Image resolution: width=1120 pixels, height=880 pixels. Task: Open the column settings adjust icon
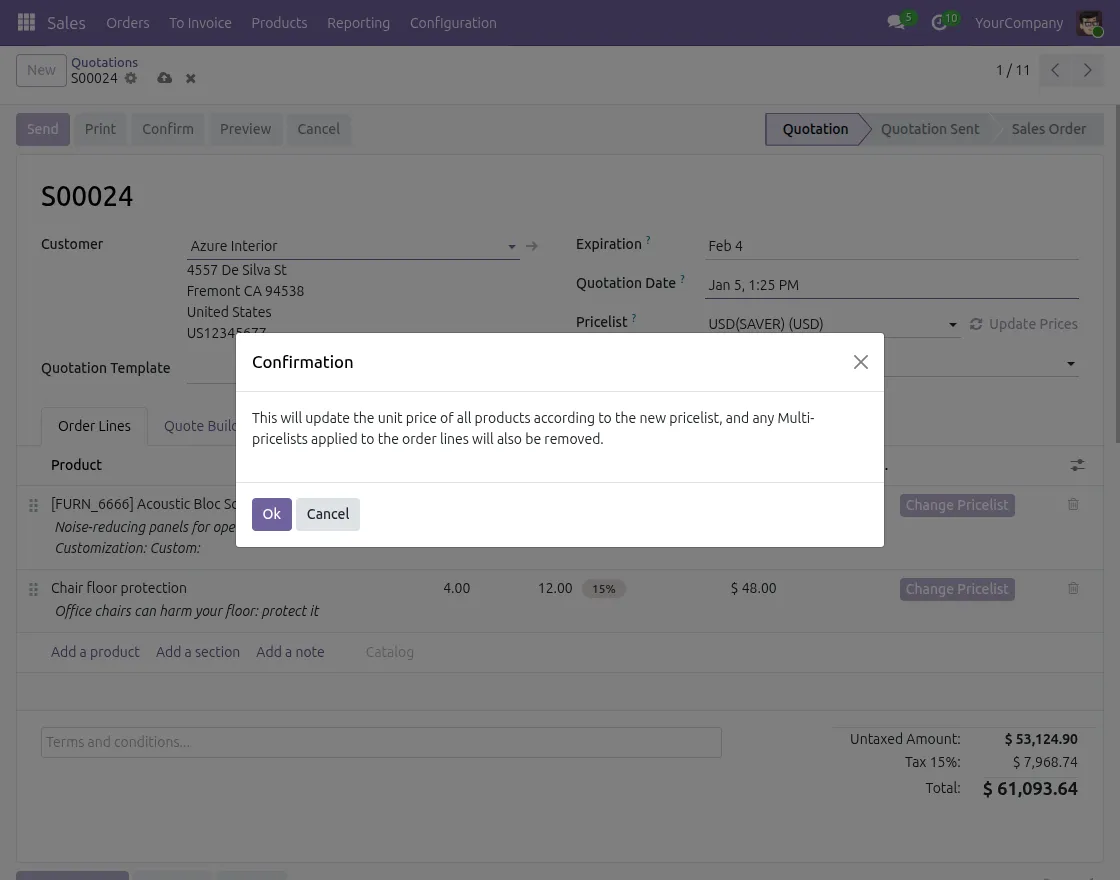coord(1077,465)
